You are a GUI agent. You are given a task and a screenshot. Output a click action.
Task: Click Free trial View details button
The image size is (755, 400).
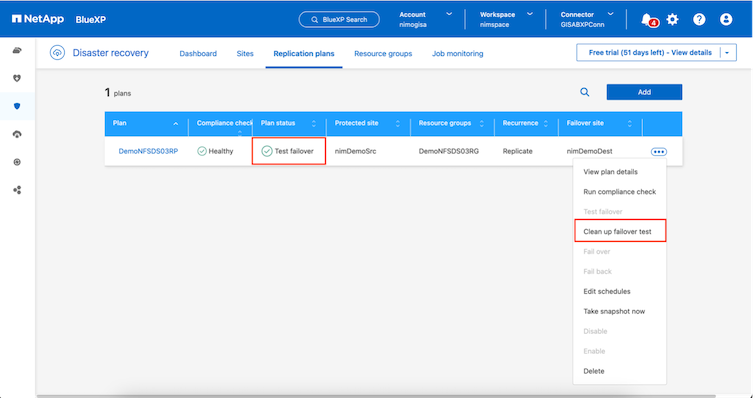(650, 53)
